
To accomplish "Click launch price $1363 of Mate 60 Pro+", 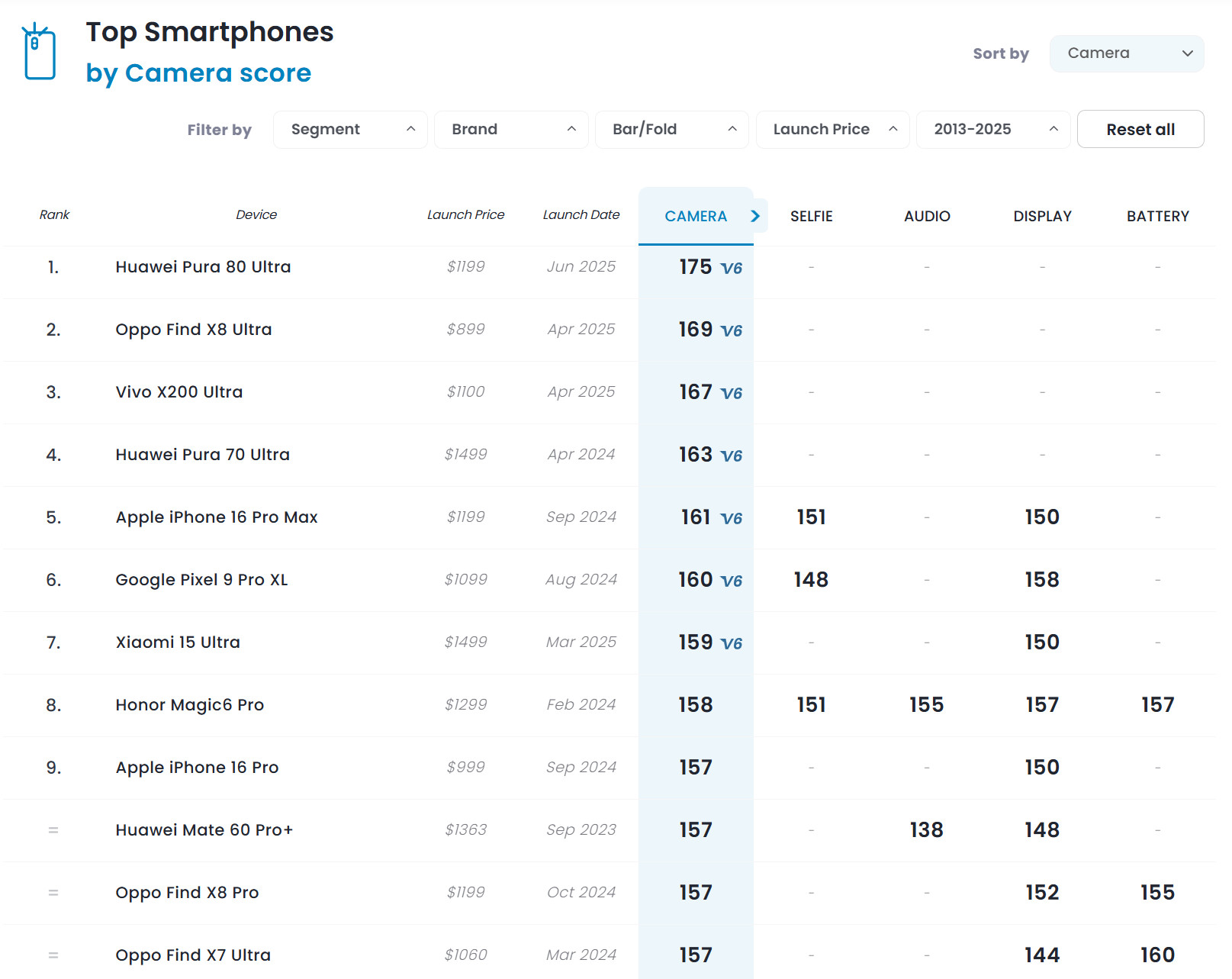I will [x=466, y=830].
